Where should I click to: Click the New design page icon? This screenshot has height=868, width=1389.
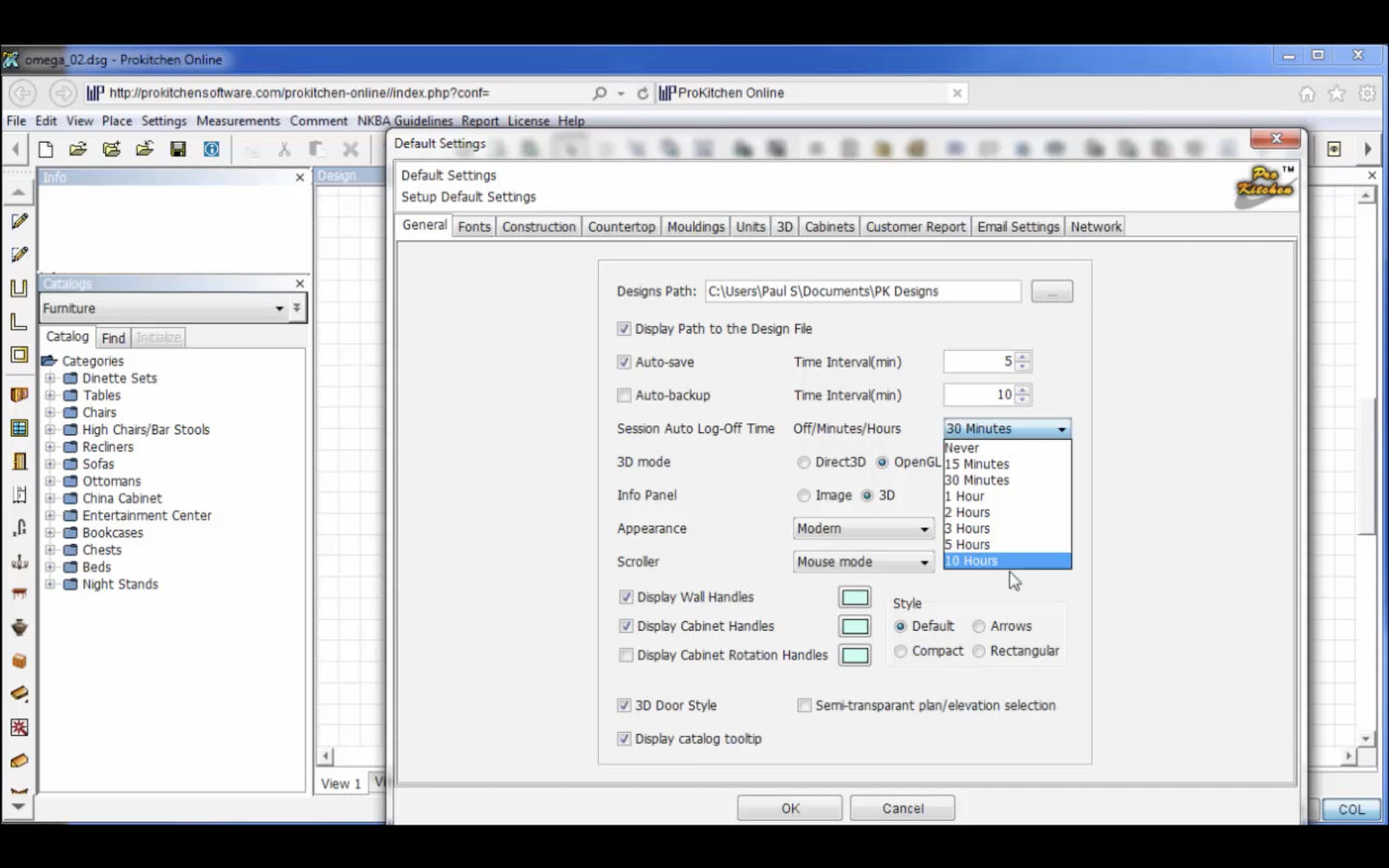click(45, 149)
